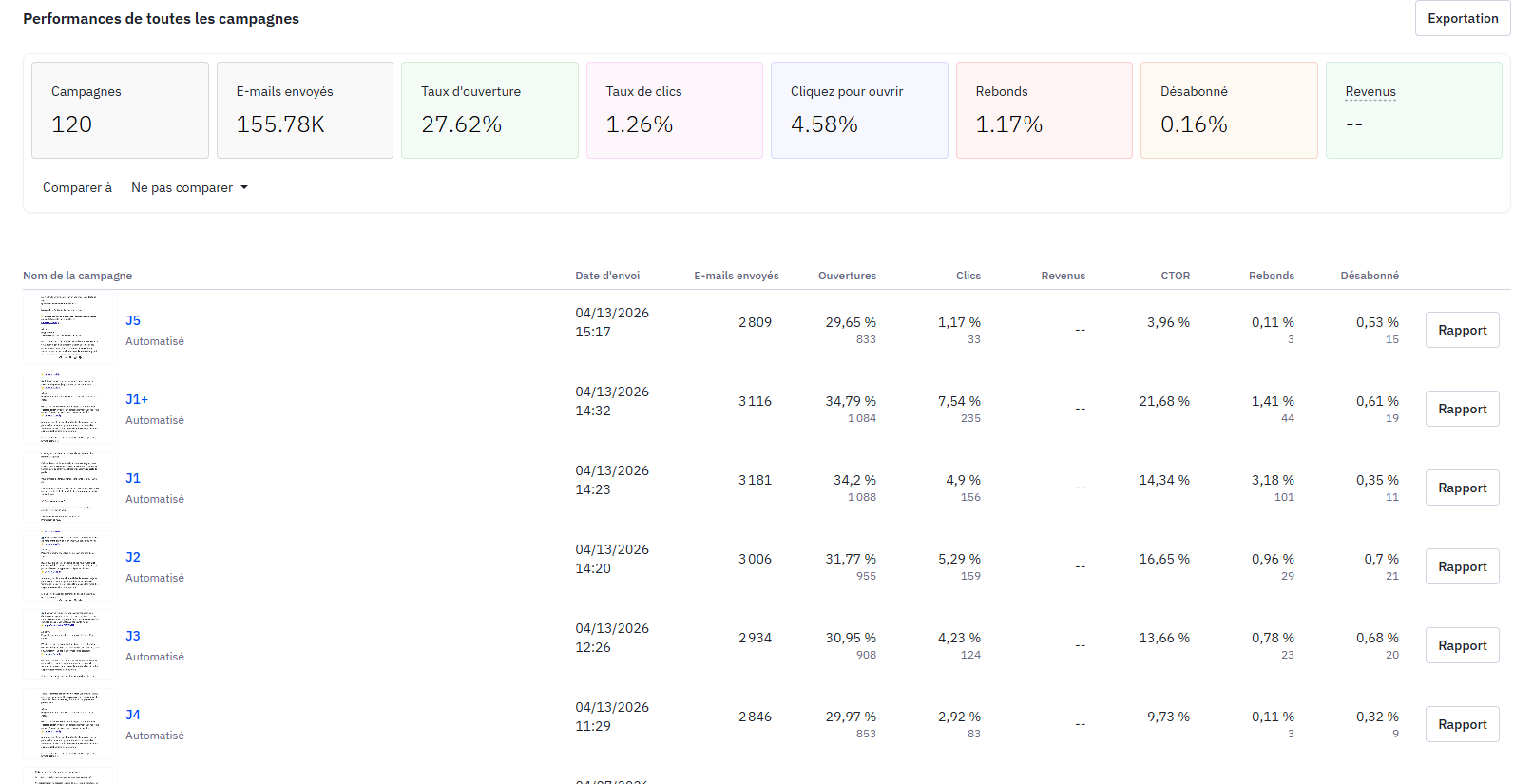
Task: Click the page title 'Performances de toutes les campagnes'
Action: [x=161, y=18]
